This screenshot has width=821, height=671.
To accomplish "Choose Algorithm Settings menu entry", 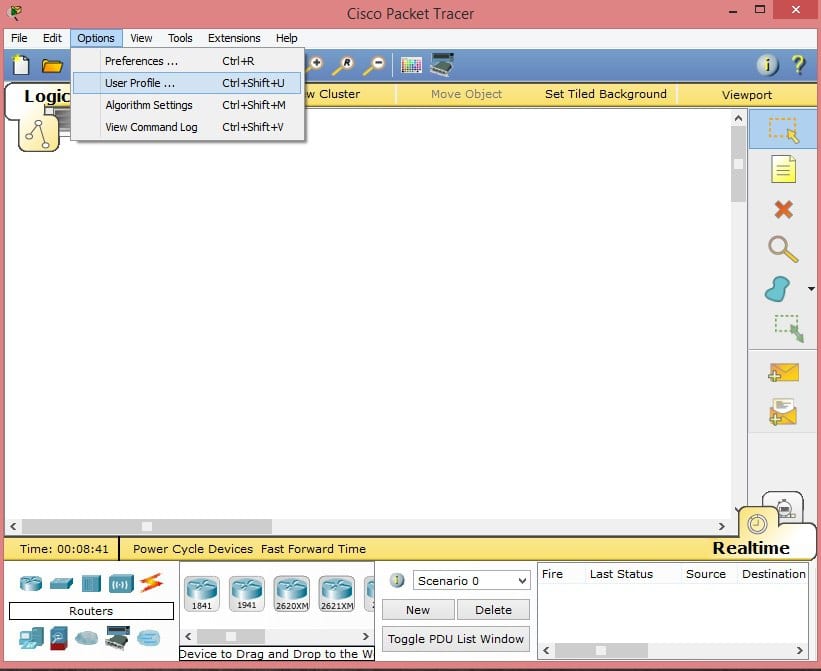I will [x=187, y=105].
